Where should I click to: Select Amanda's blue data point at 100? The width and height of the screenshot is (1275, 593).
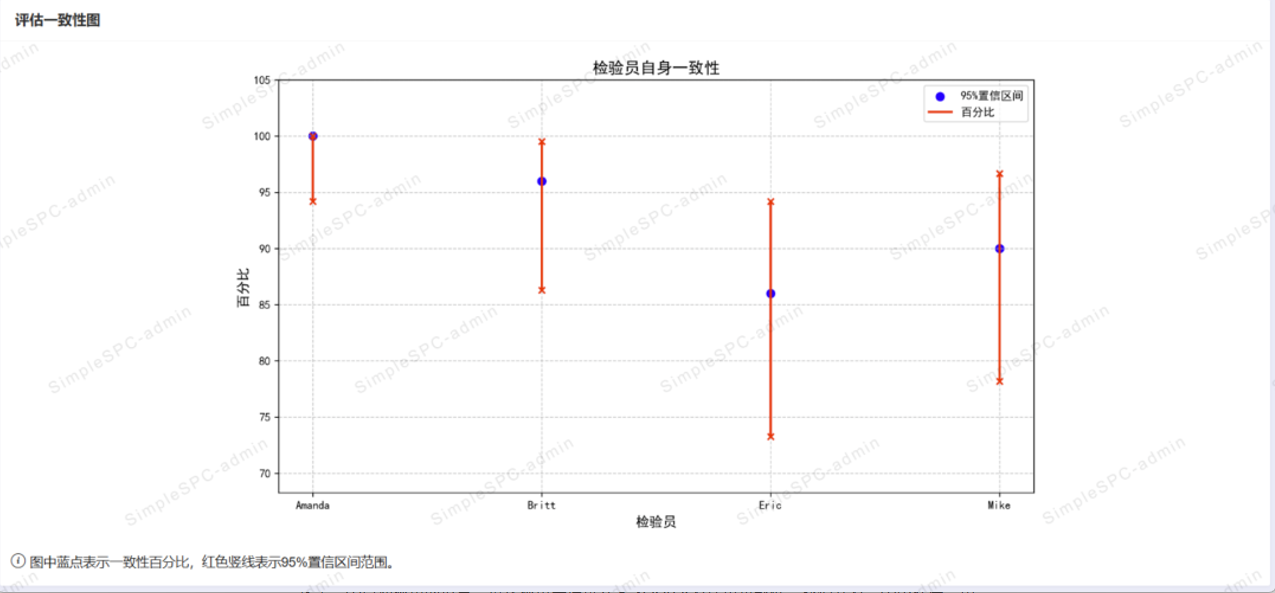[313, 136]
